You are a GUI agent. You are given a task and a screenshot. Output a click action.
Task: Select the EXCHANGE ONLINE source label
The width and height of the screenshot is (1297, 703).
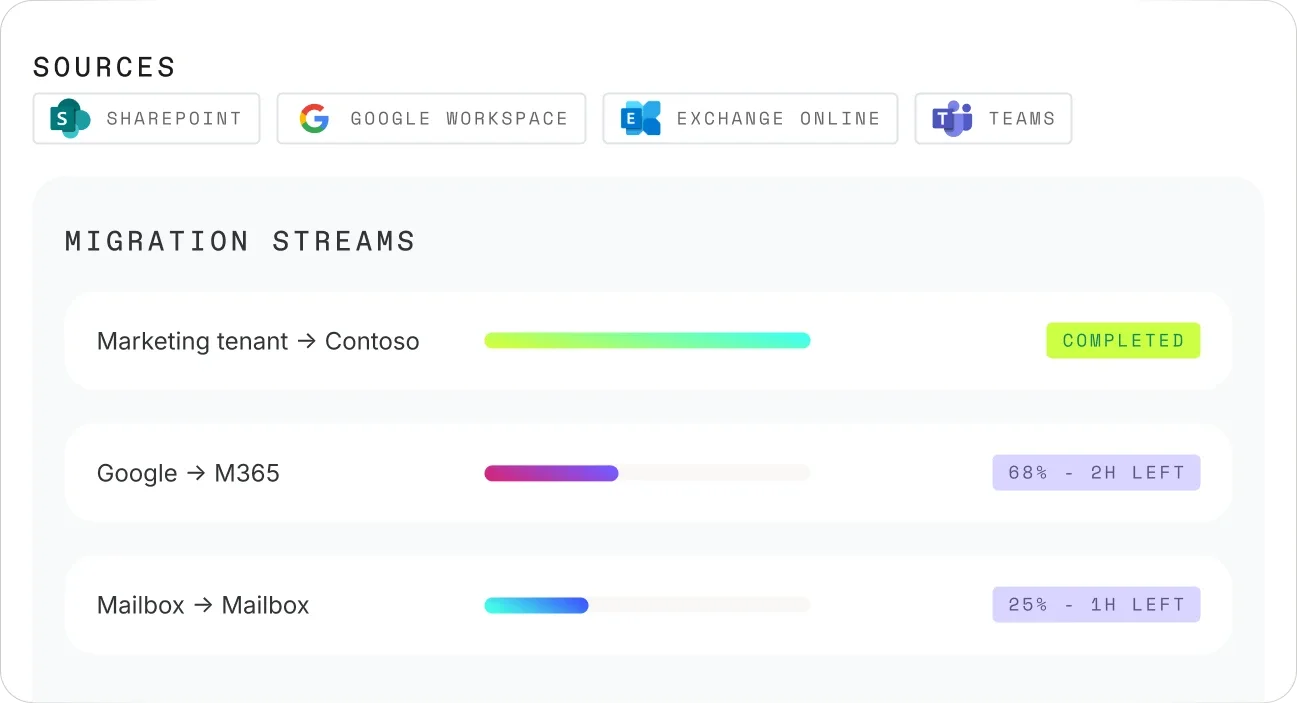pyautogui.click(x=778, y=119)
